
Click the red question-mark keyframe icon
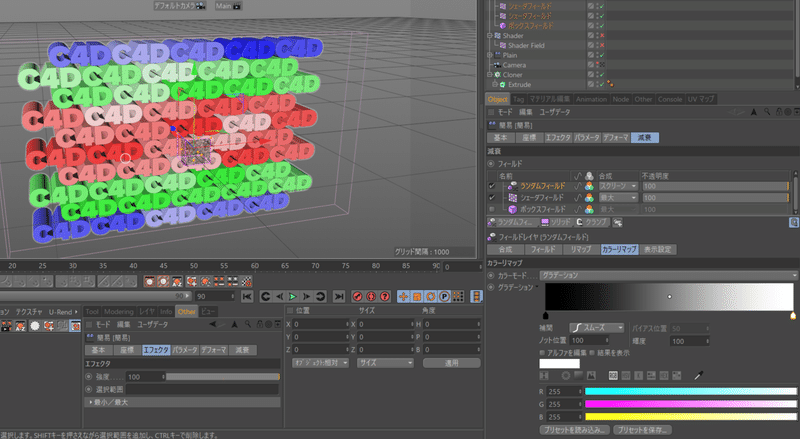[385, 296]
